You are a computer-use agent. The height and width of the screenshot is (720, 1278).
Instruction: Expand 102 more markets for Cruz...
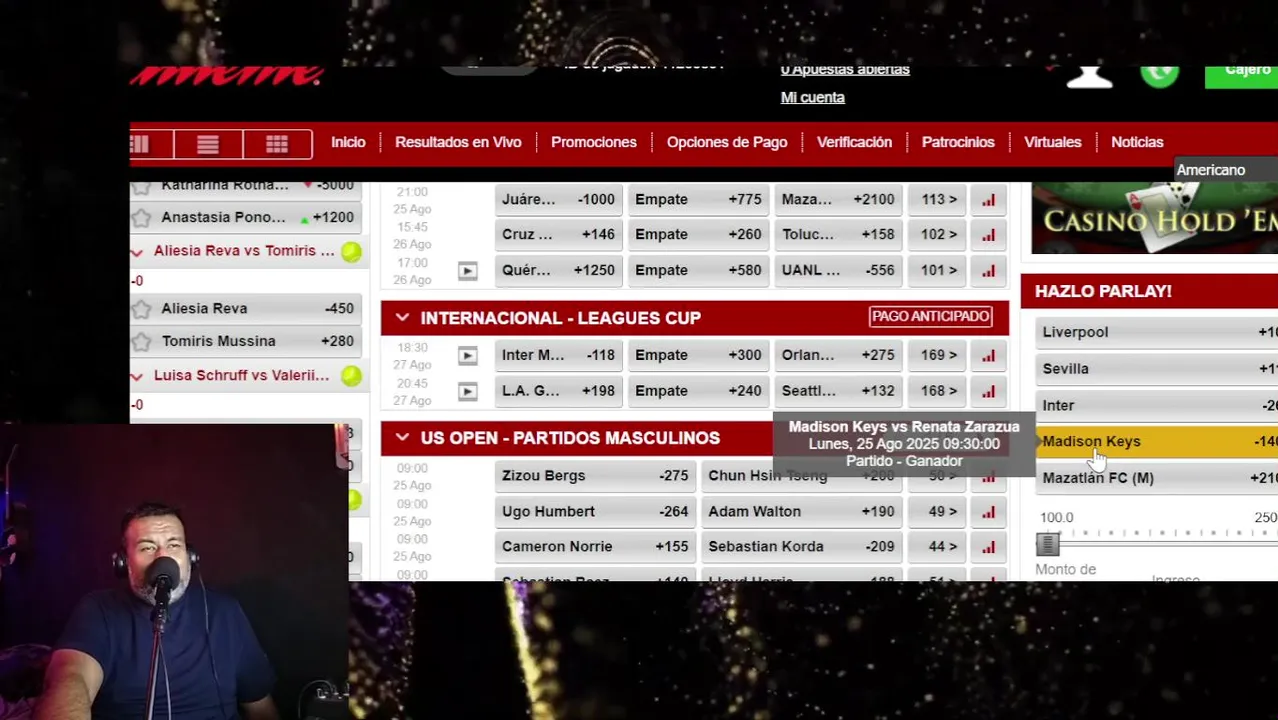pyautogui.click(x=939, y=235)
